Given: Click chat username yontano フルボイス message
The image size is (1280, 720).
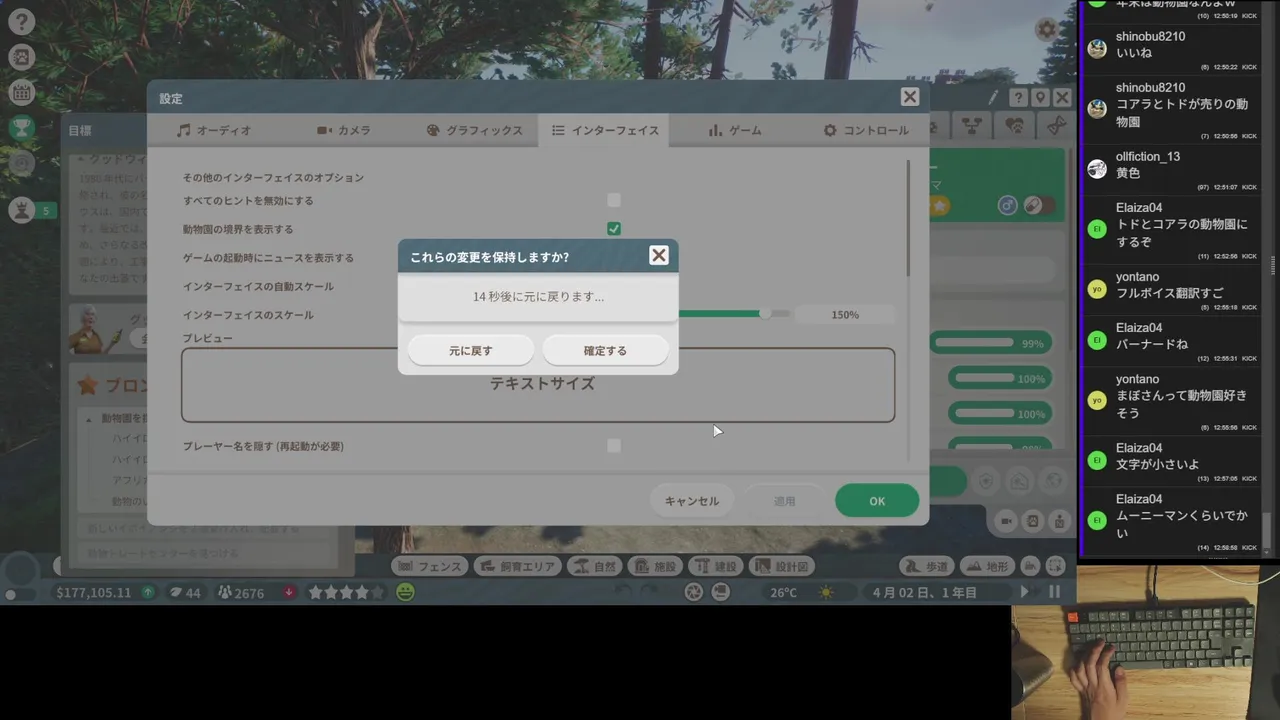Looking at the screenshot, I should point(1138,277).
